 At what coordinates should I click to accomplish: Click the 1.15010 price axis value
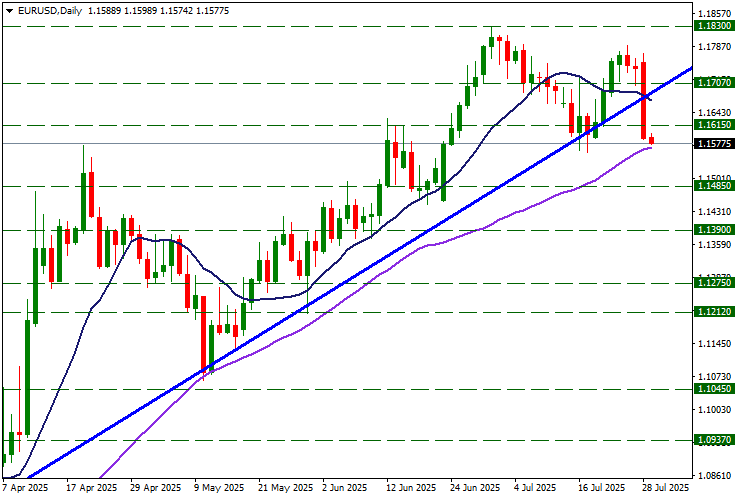click(715, 177)
